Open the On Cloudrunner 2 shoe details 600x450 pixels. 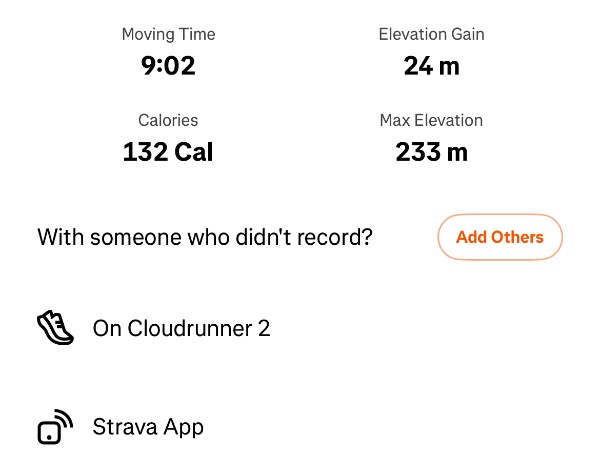click(x=181, y=328)
